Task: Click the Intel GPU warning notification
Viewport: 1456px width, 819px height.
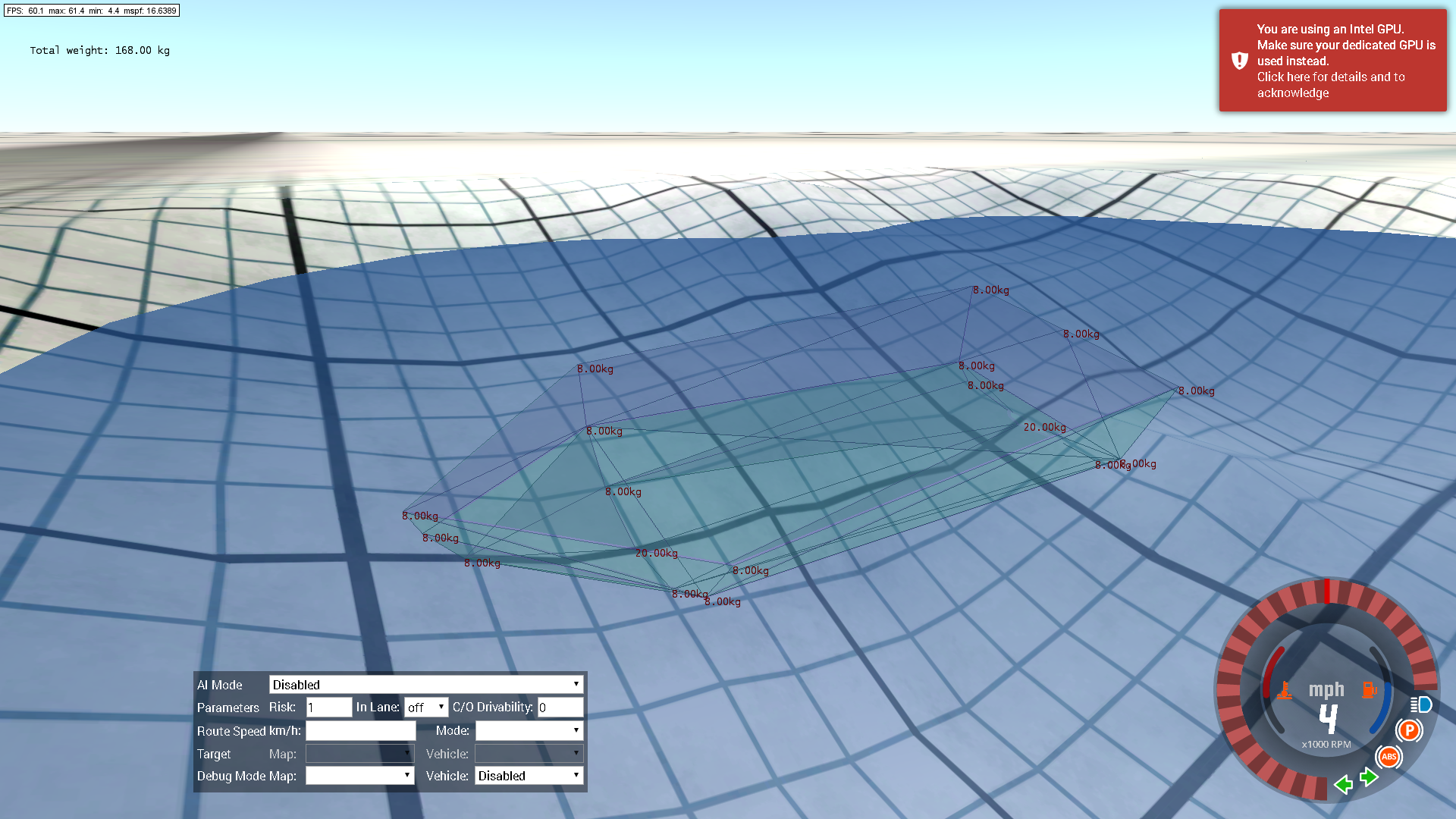Action: point(1332,61)
